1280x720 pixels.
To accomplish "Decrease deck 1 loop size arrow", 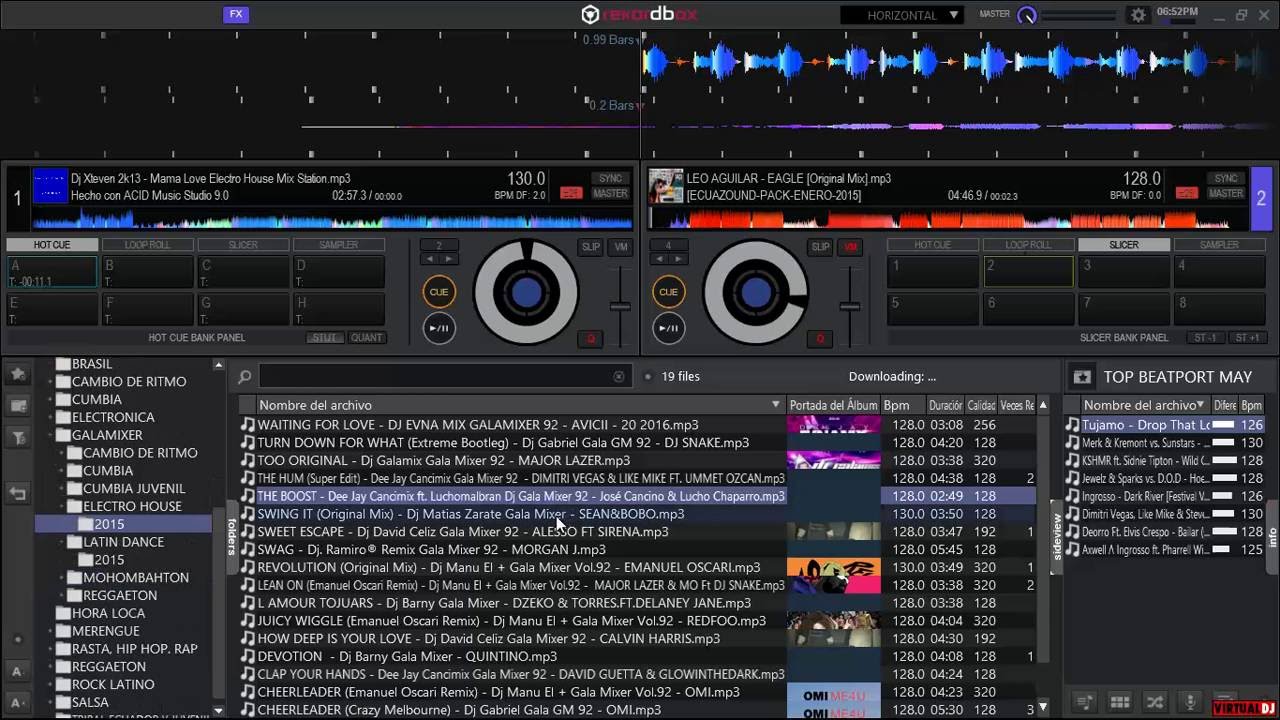I will click(x=430, y=259).
